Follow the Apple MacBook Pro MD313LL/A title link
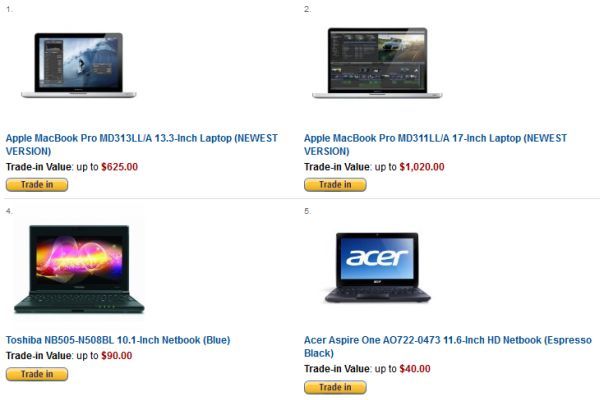The image size is (600, 400). tap(142, 144)
